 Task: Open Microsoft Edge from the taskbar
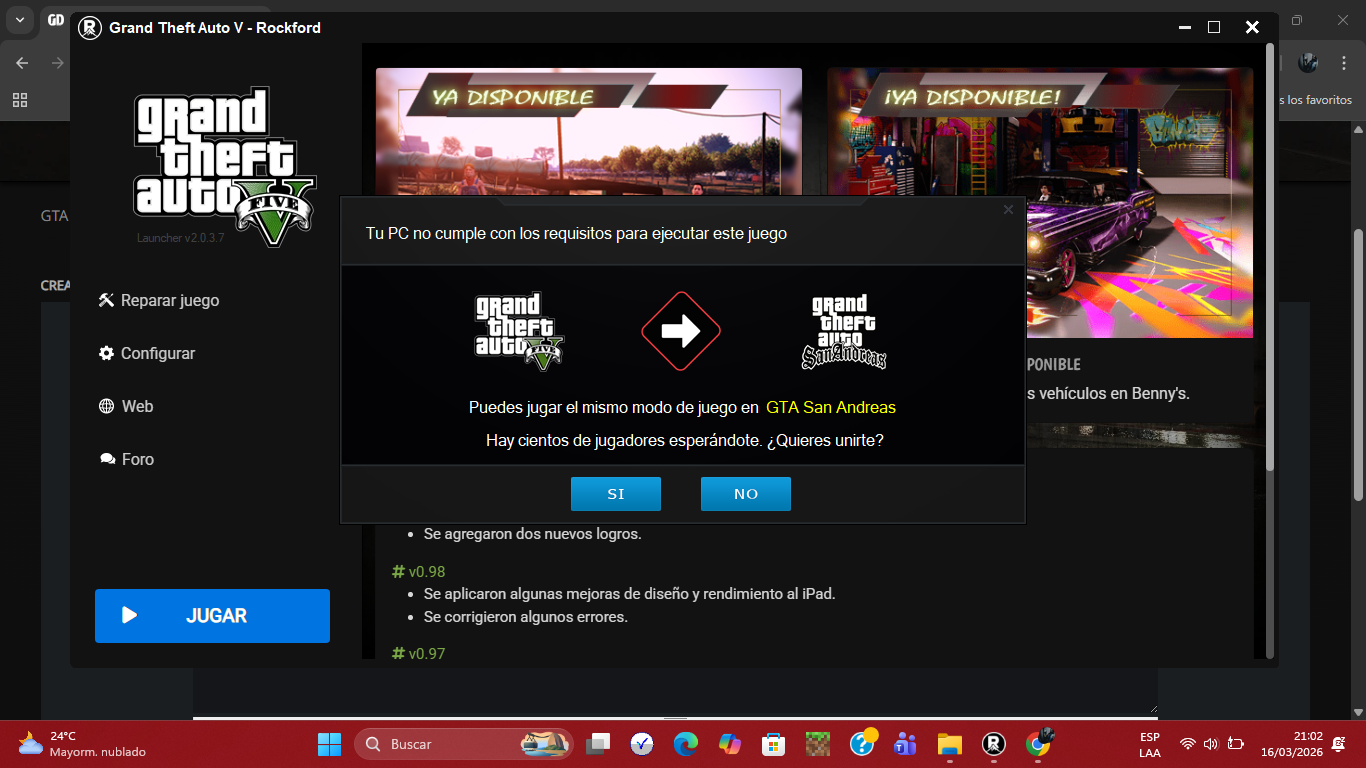[x=685, y=744]
